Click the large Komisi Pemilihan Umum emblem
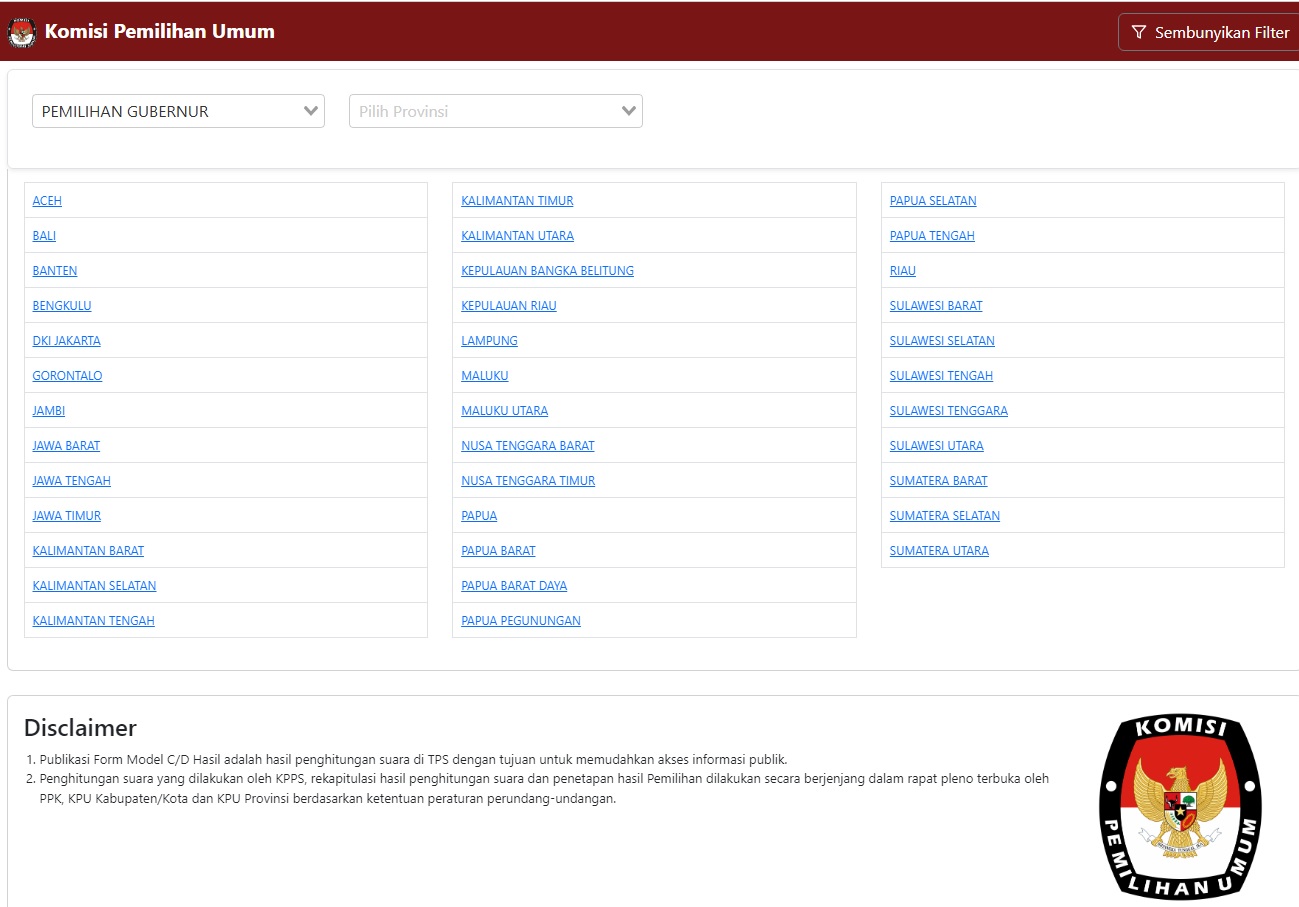 point(1180,806)
